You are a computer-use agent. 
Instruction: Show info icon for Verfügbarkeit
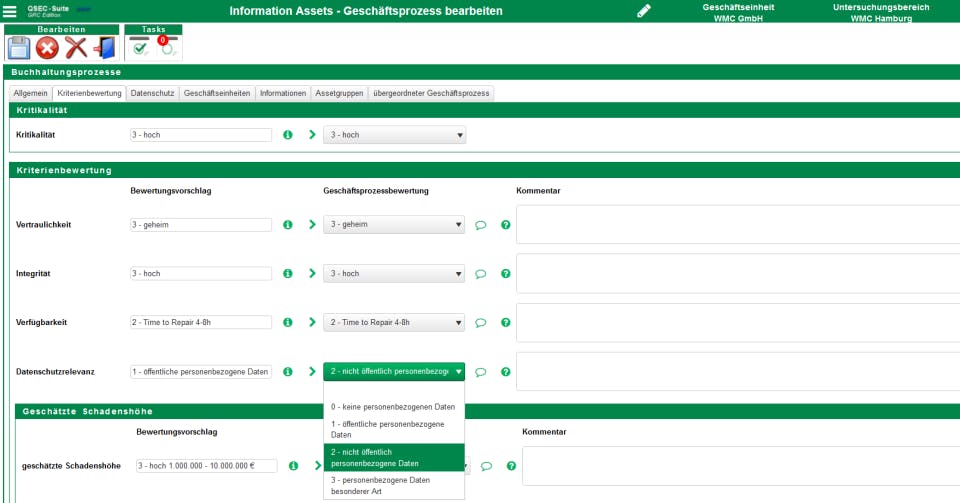(288, 322)
